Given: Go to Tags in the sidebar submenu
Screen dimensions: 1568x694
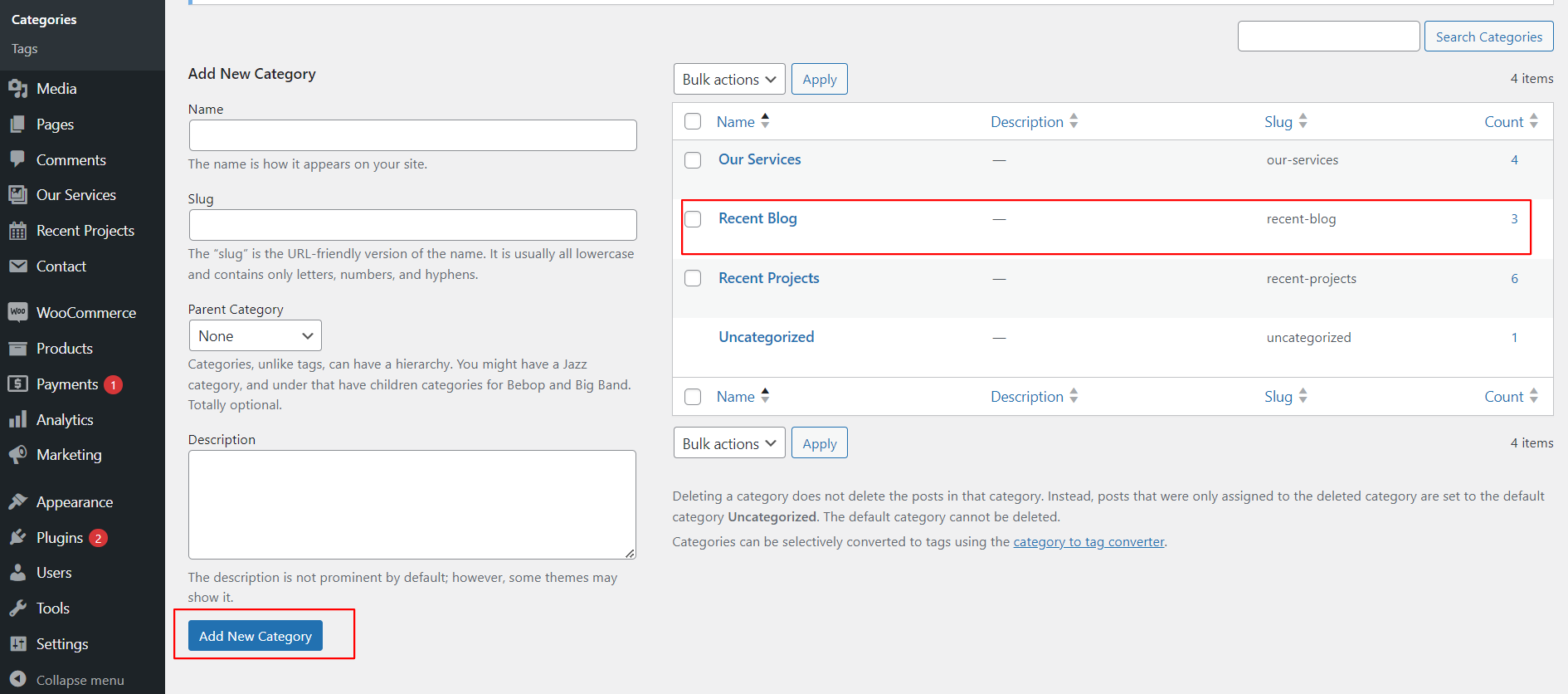Looking at the screenshot, I should coord(25,49).
